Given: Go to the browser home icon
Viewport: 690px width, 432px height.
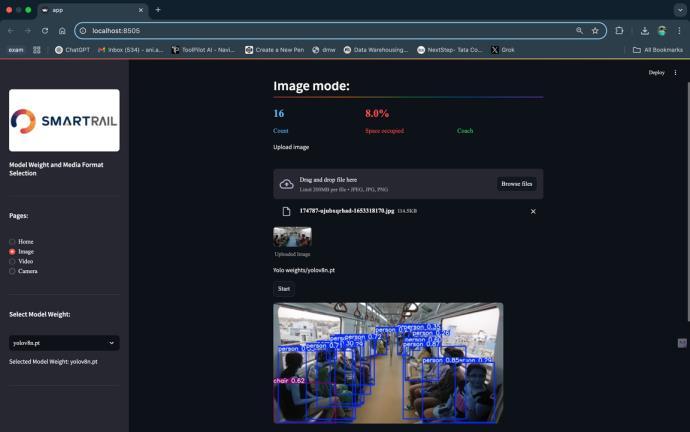Looking at the screenshot, I should (x=62, y=31).
